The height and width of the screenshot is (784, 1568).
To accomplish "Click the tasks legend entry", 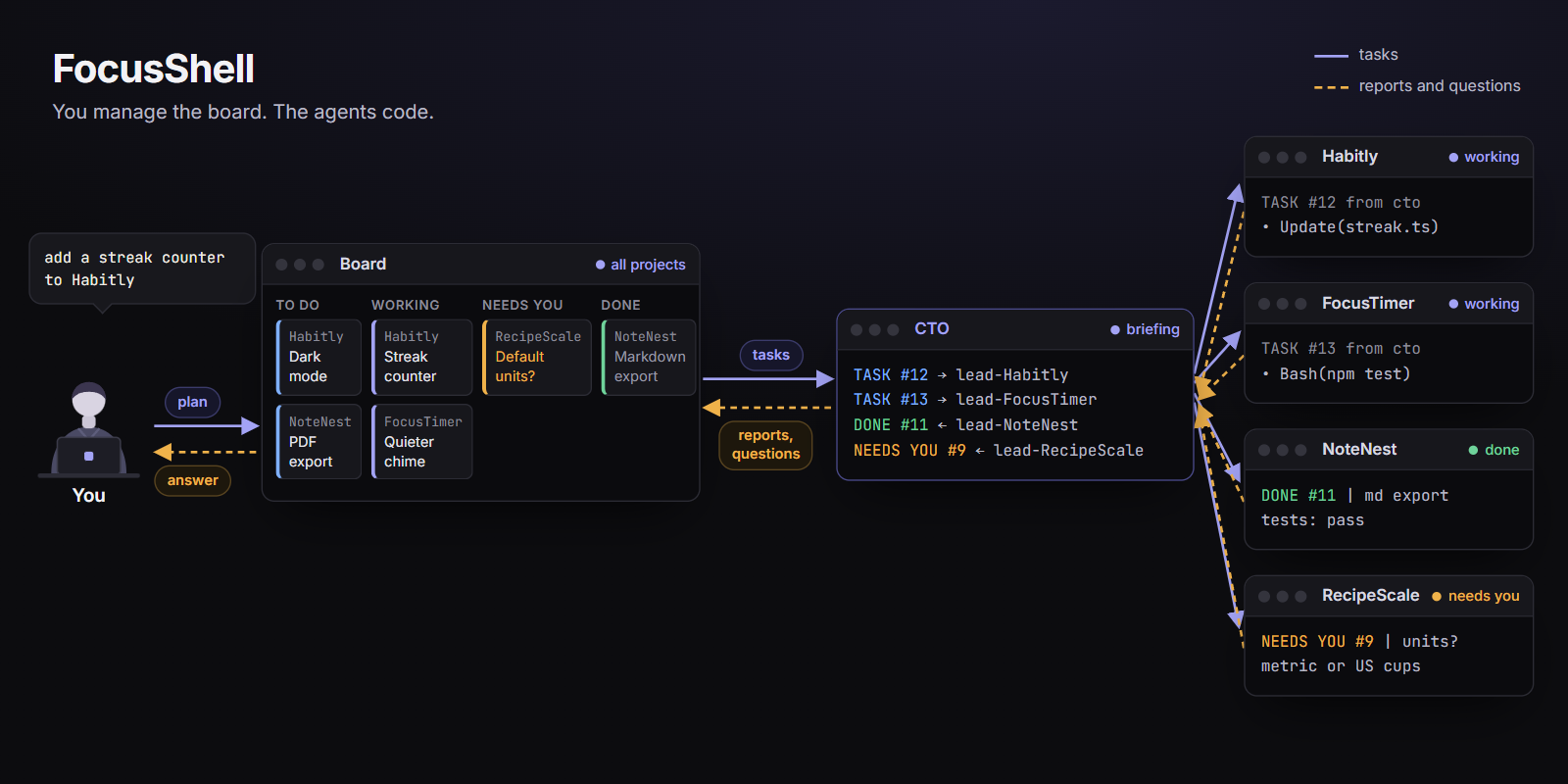I will pyautogui.click(x=1356, y=55).
